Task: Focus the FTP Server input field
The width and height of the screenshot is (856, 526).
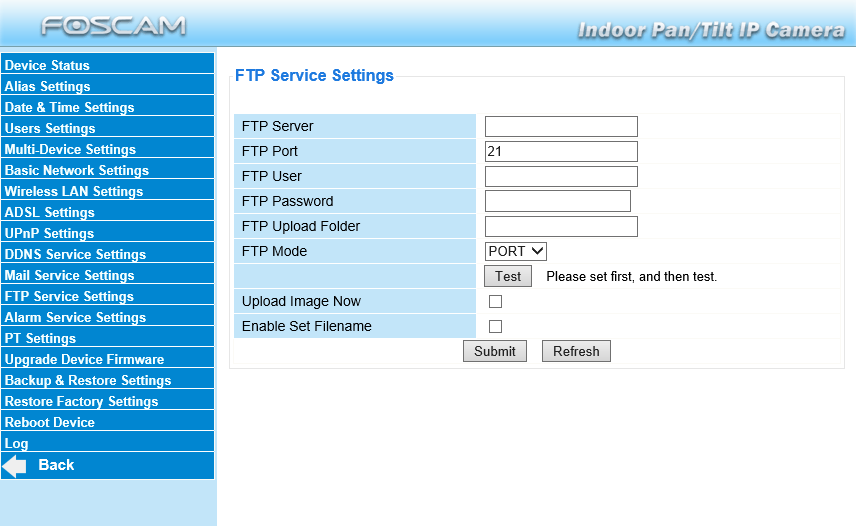Action: 561,126
